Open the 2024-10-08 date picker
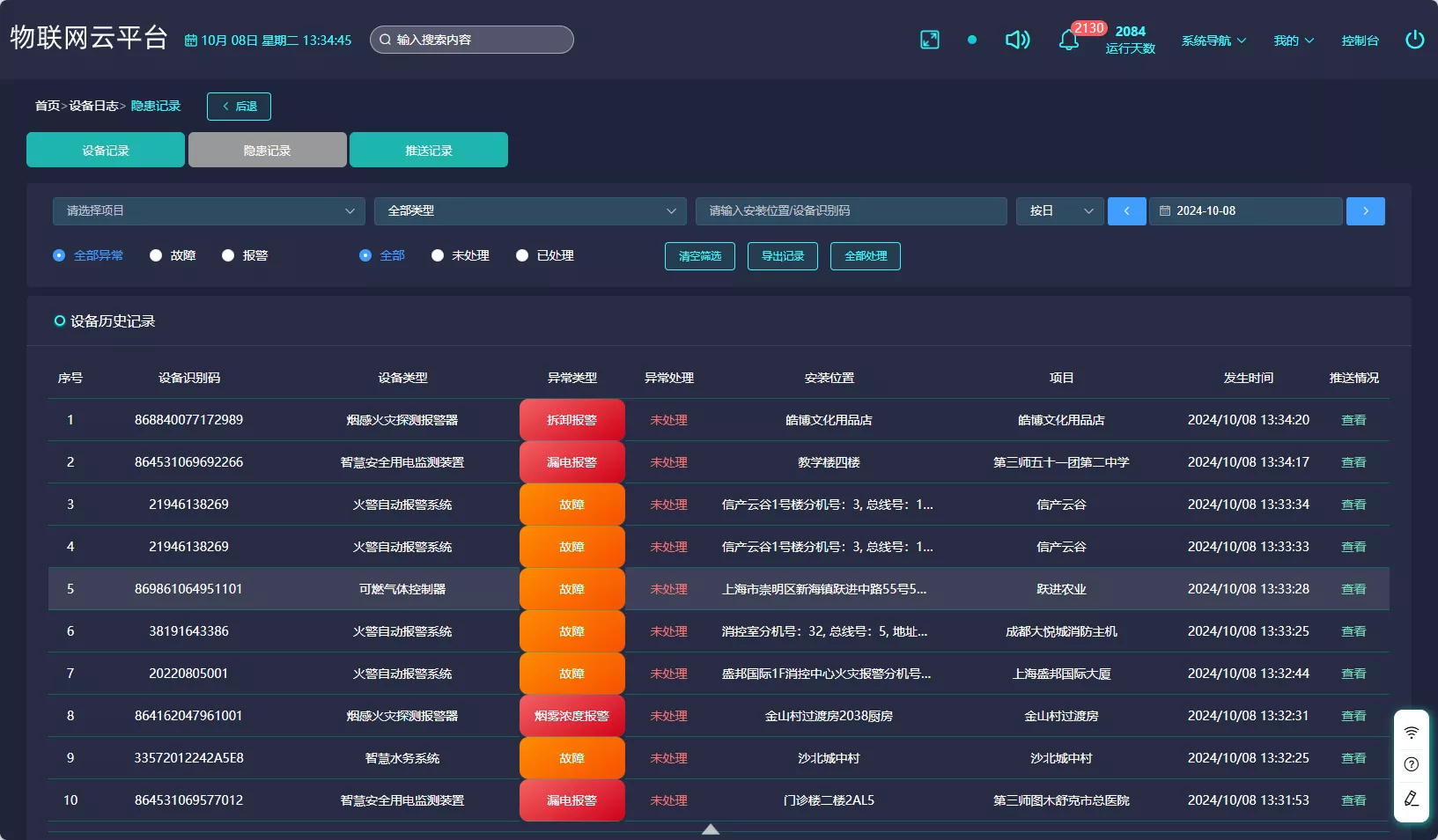Viewport: 1438px width, 840px height. coord(1246,211)
